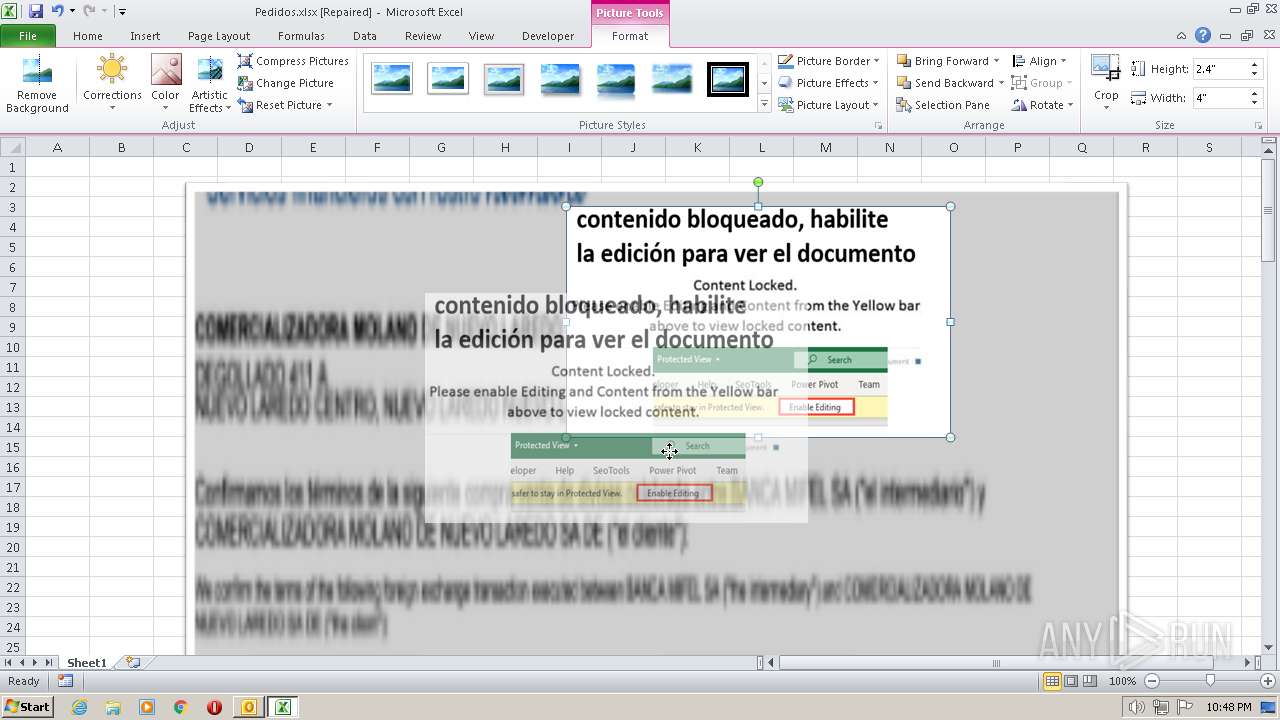Increase picture Height with the up spinner
The width and height of the screenshot is (1280, 720).
pyautogui.click(x=1254, y=65)
